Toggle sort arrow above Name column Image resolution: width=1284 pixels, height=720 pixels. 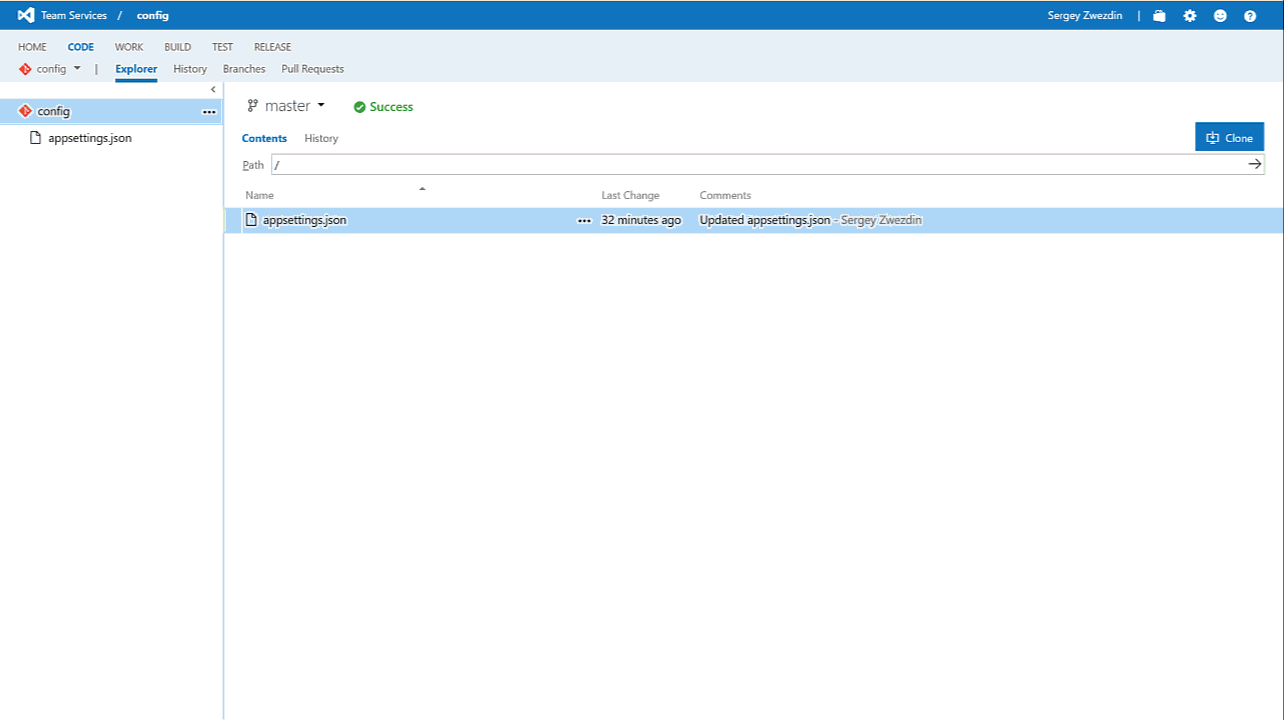pyautogui.click(x=422, y=188)
